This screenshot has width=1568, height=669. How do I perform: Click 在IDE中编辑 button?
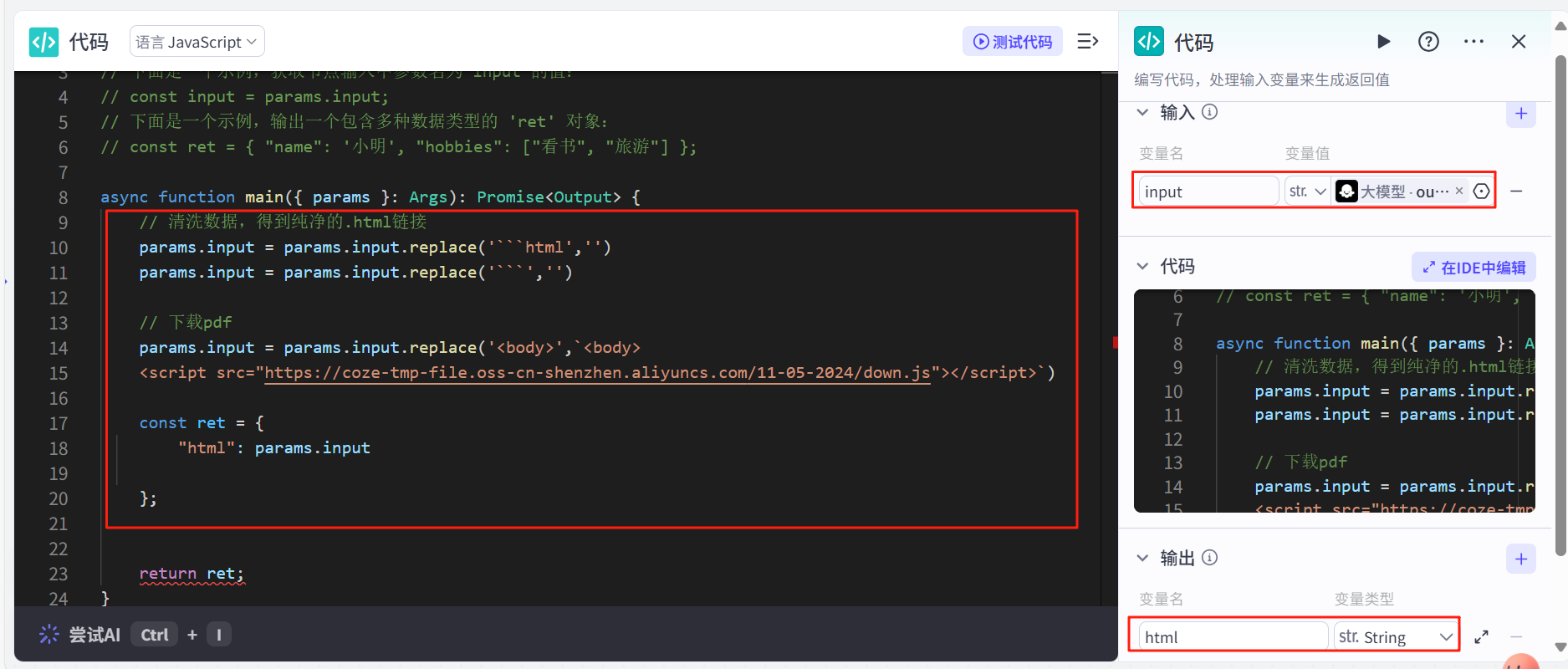pyautogui.click(x=1474, y=268)
